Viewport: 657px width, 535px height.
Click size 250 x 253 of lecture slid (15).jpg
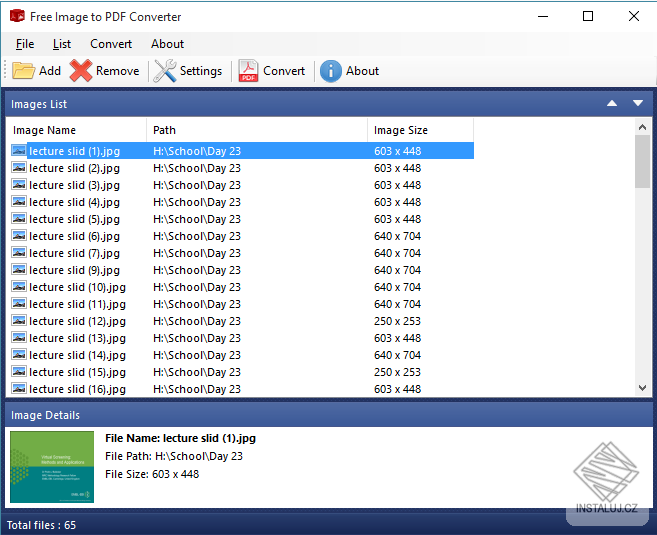[397, 372]
